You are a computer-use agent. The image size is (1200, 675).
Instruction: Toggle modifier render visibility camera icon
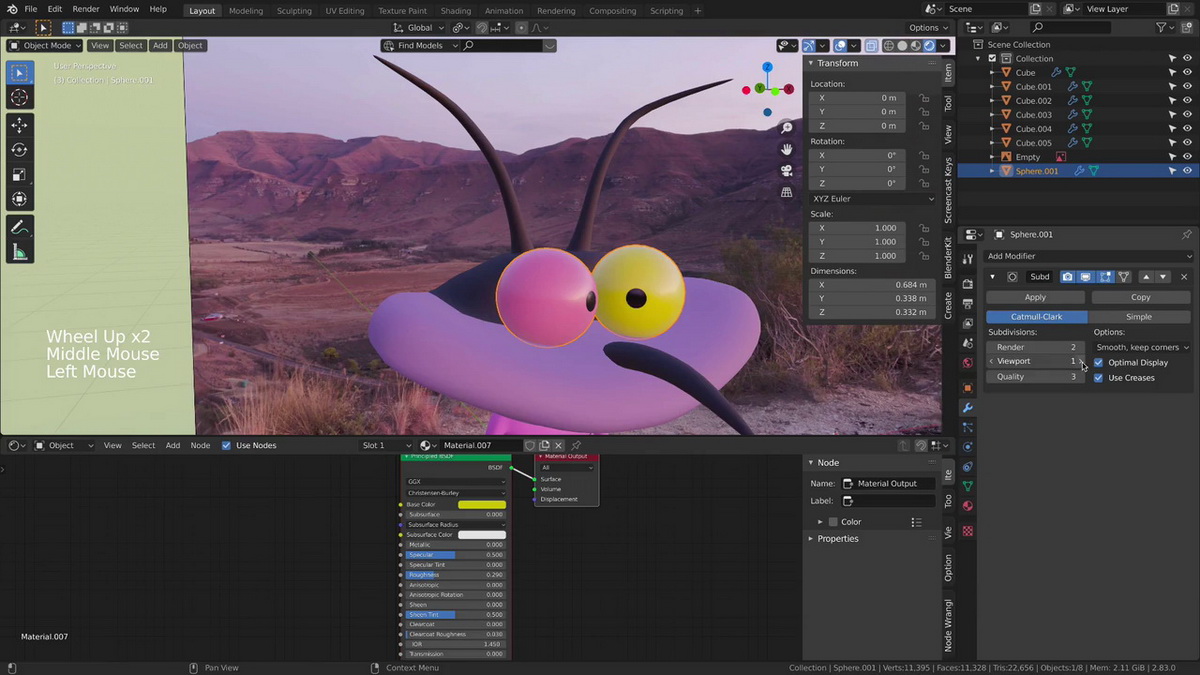(1068, 277)
